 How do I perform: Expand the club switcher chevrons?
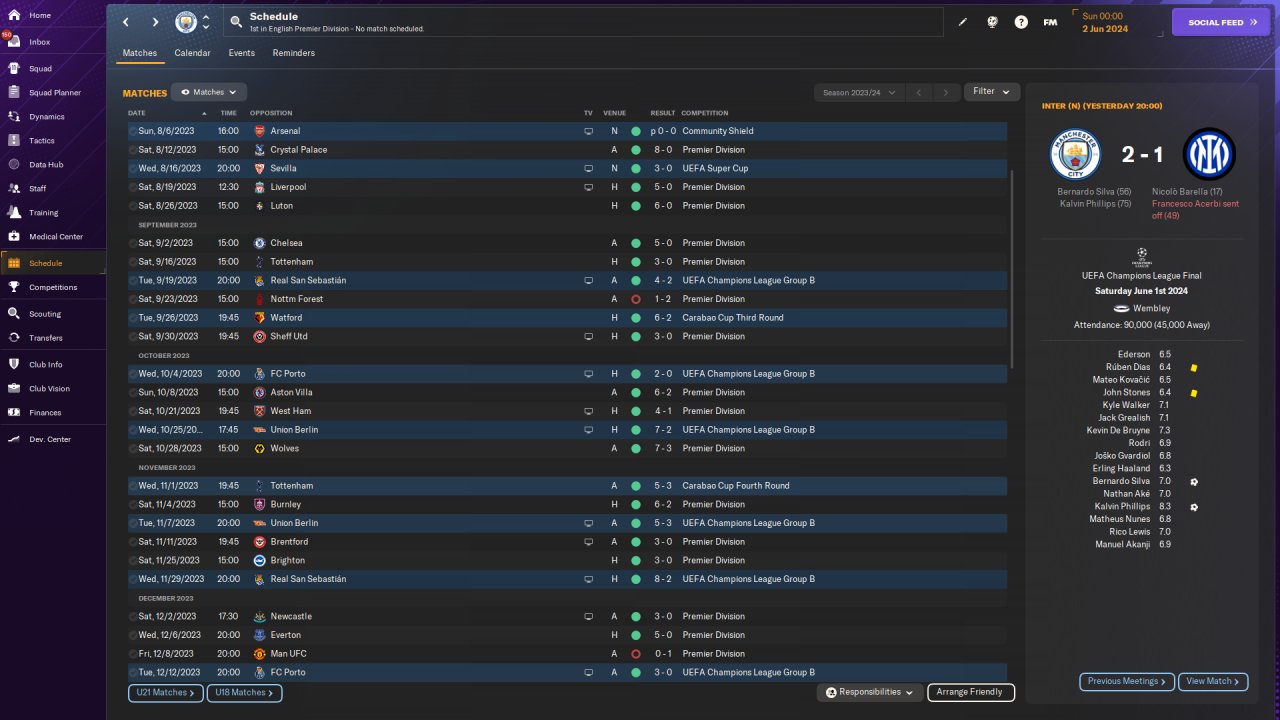(x=206, y=21)
